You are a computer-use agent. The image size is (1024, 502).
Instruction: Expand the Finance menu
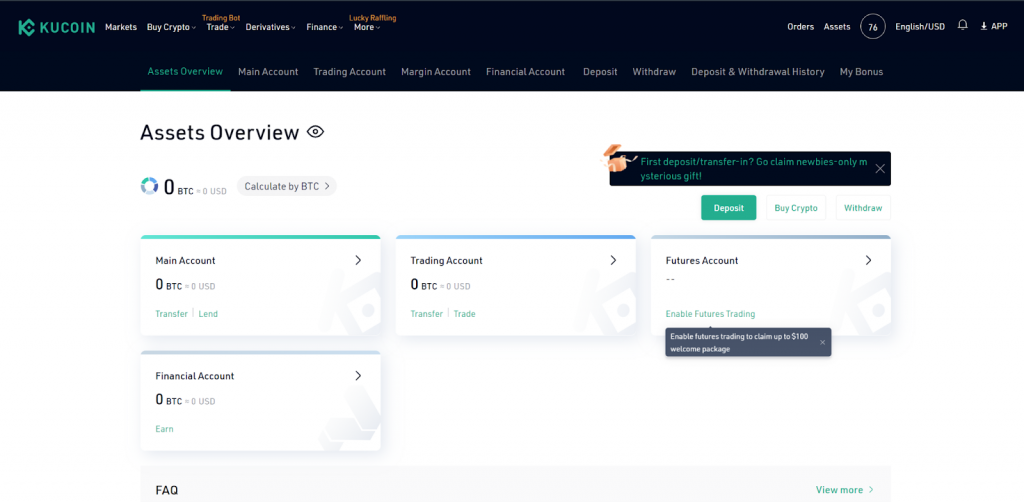coord(324,27)
